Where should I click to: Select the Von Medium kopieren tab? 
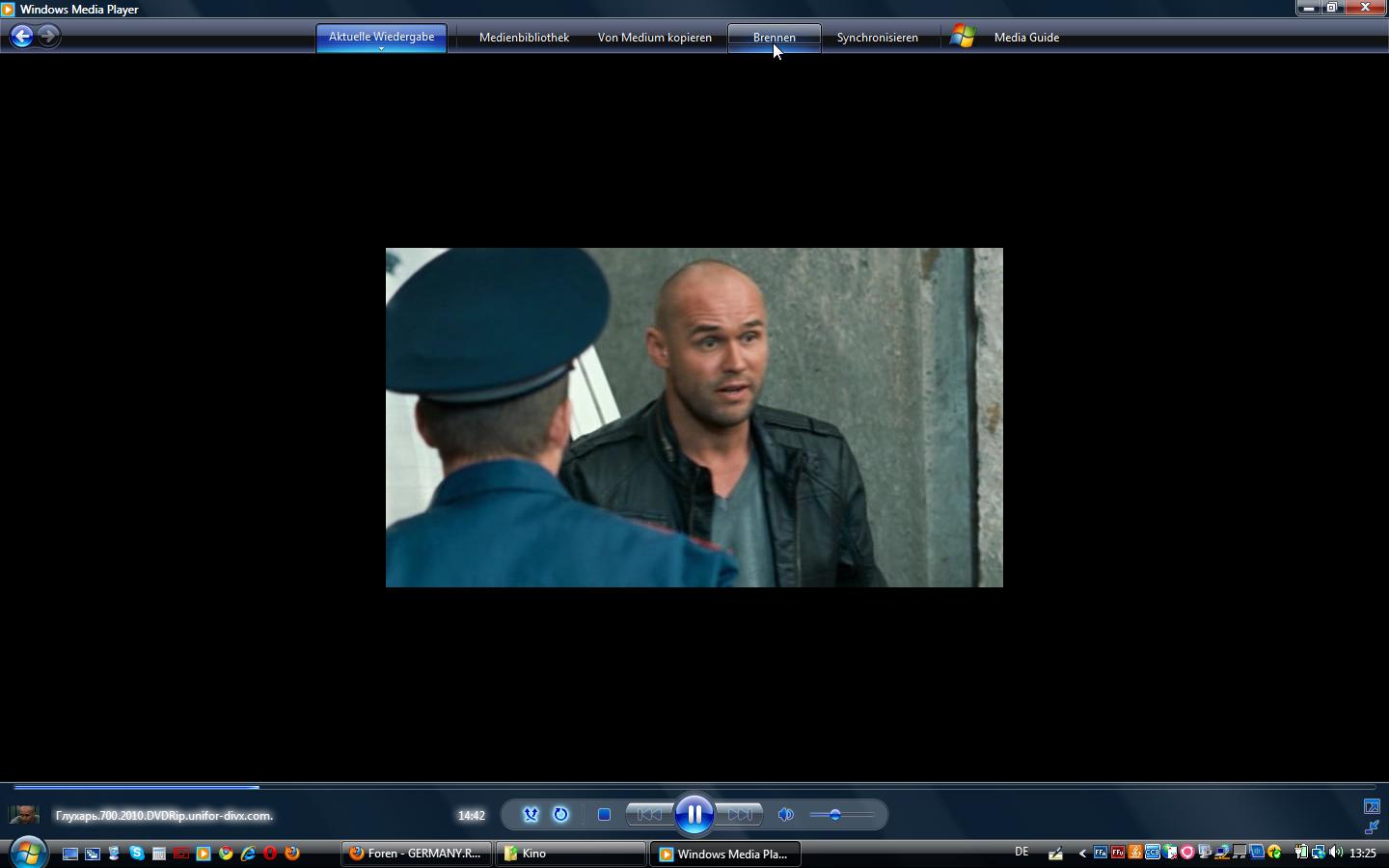(x=655, y=38)
